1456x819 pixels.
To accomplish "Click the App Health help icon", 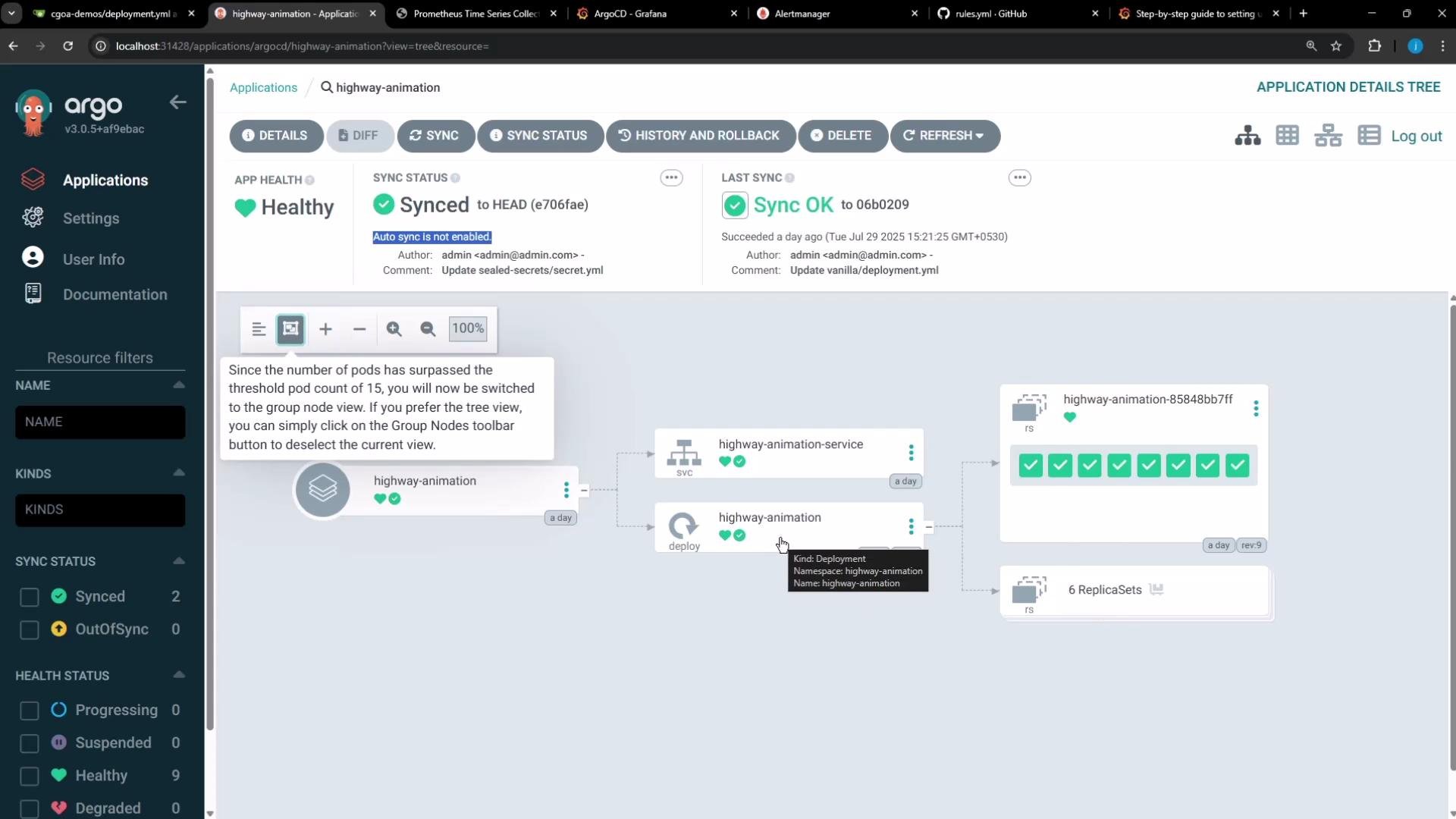I will [309, 180].
